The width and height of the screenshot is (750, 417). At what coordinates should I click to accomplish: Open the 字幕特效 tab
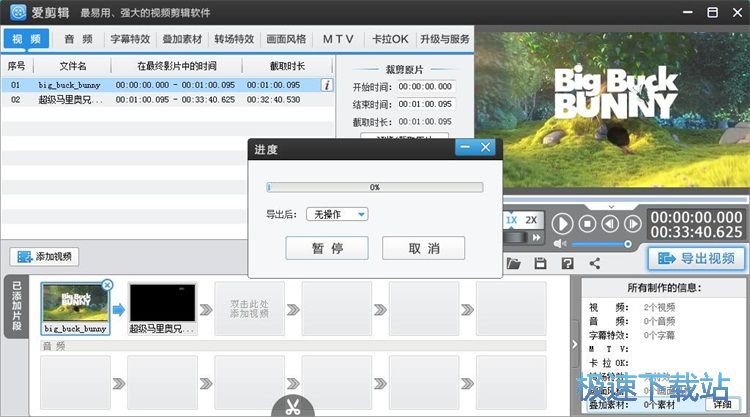tap(130, 39)
